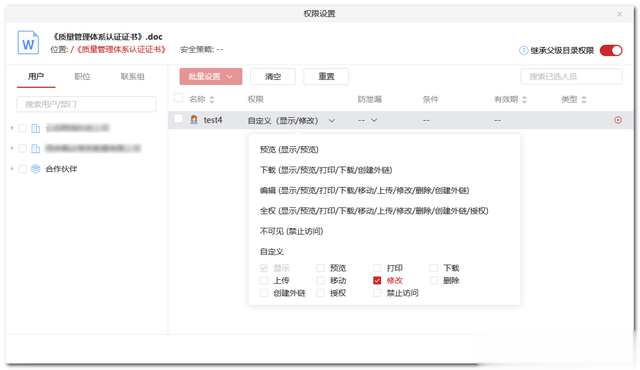The image size is (640, 370).
Task: Choose 全权 permission preset option
Action: pos(374,211)
